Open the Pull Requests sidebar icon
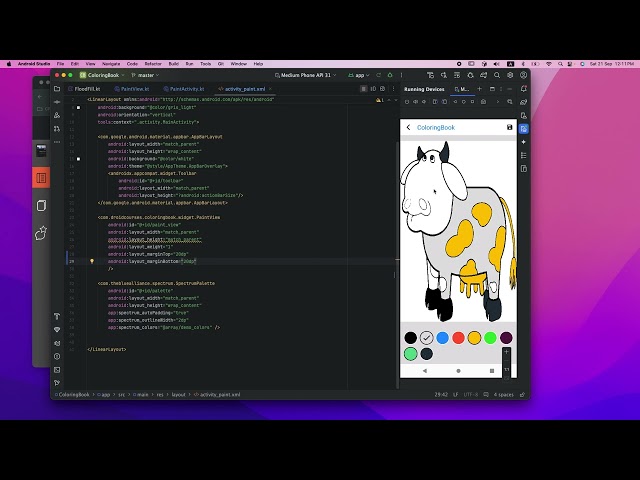Viewport: 640px width, 480px height. [x=57, y=129]
